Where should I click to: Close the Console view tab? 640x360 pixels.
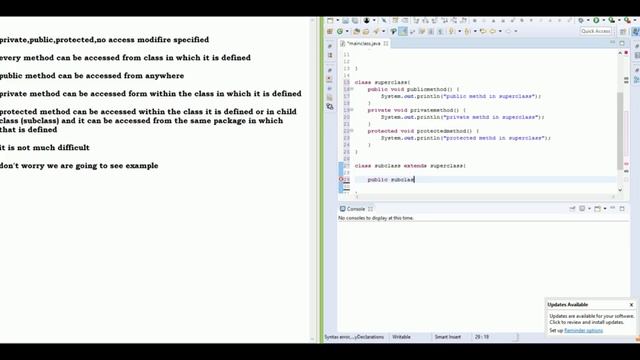pyautogui.click(x=370, y=209)
